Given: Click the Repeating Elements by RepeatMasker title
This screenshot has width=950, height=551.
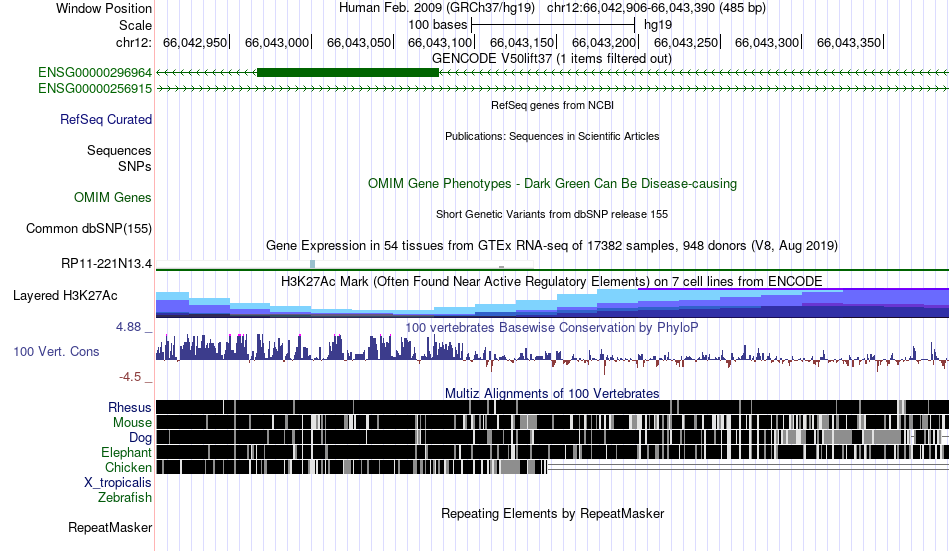Looking at the screenshot, I should click(552, 514).
